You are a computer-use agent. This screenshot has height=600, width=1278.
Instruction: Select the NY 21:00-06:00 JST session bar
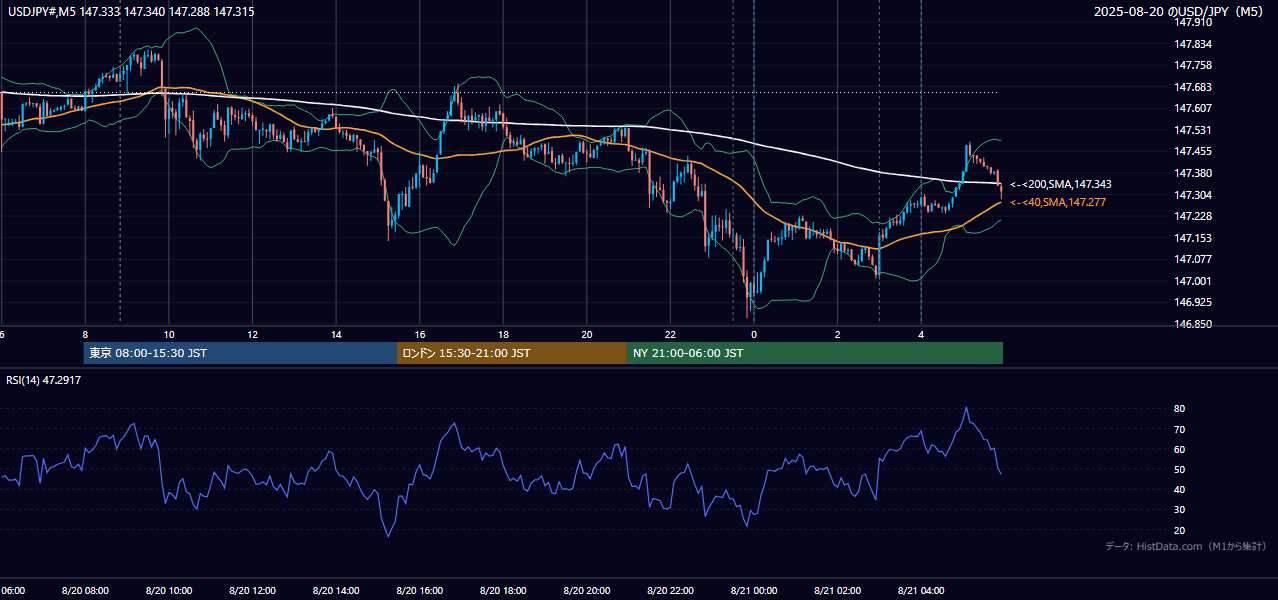[815, 353]
